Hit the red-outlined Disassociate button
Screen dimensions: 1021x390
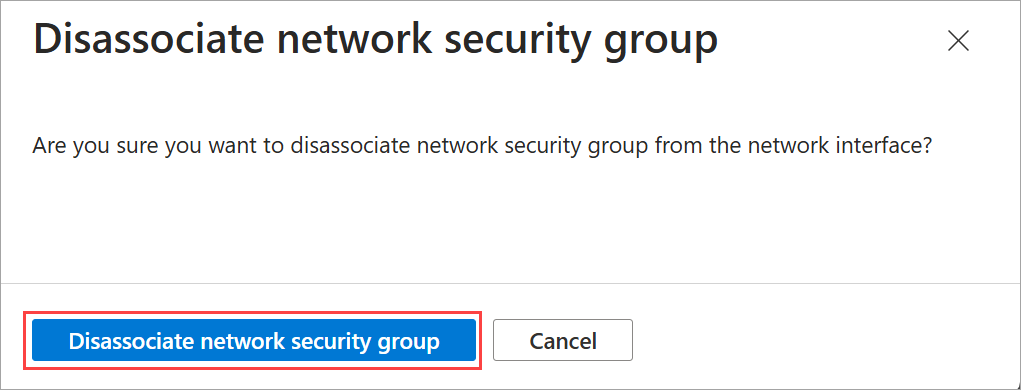[x=253, y=341]
